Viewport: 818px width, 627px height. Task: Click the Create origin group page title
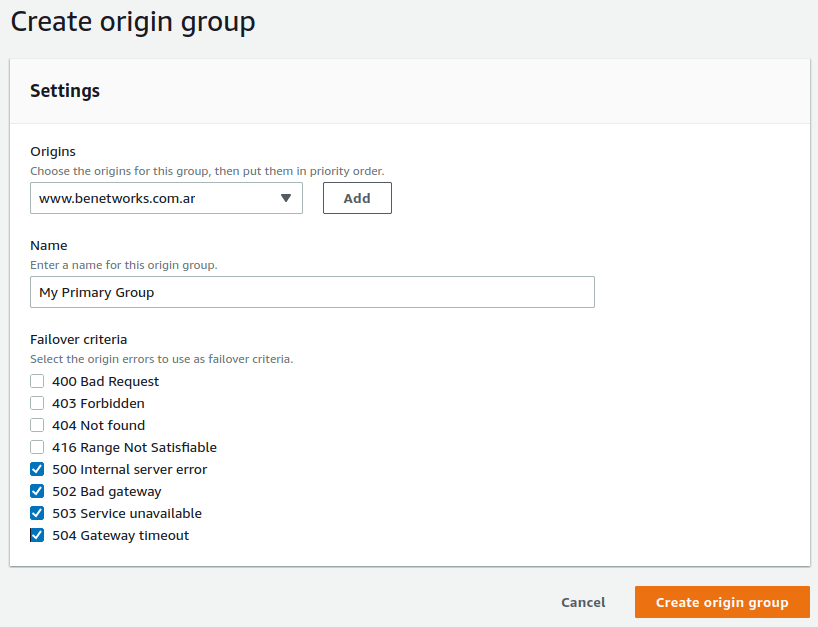(133, 22)
